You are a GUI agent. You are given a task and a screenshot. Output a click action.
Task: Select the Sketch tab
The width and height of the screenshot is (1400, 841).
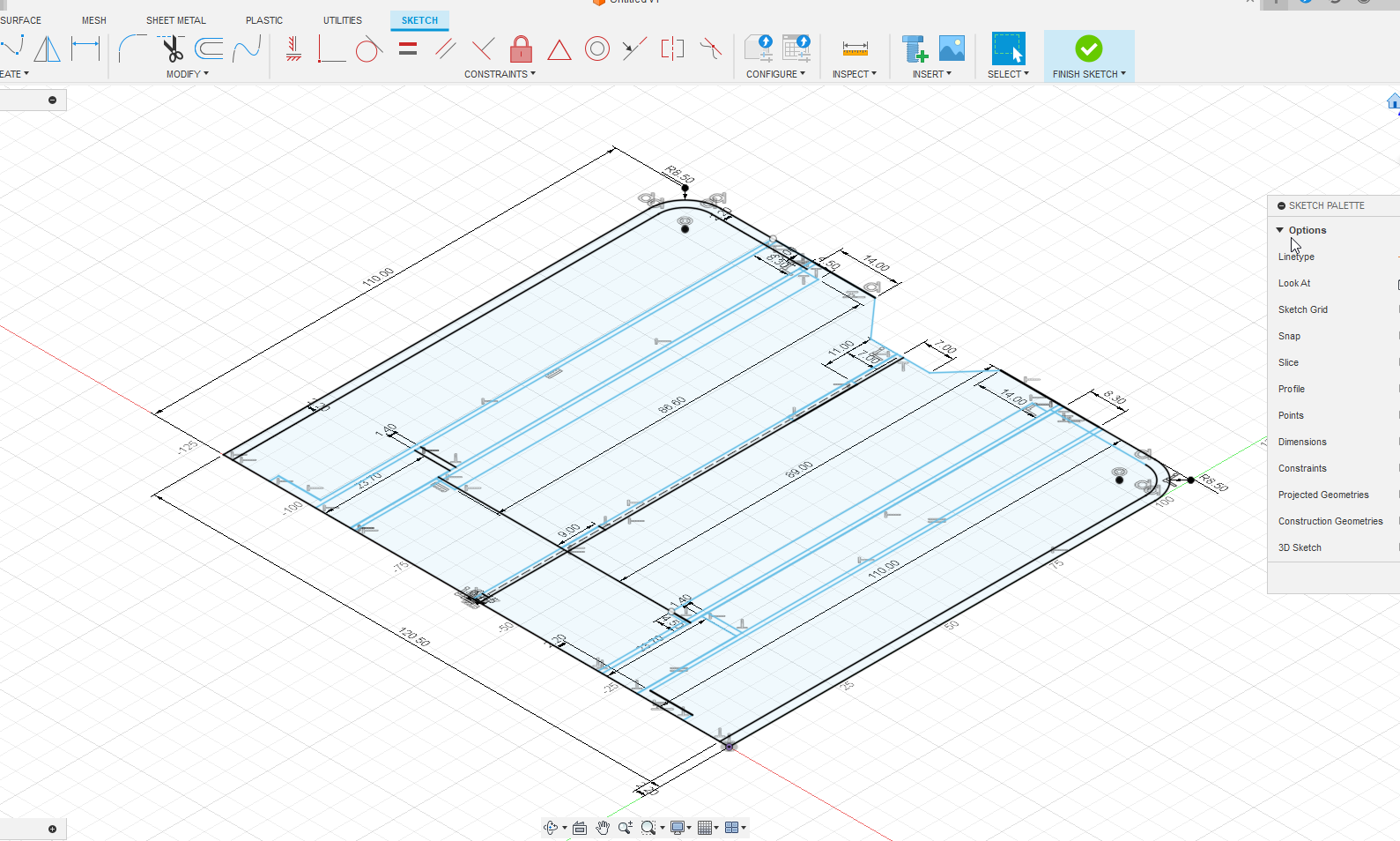pos(419,20)
